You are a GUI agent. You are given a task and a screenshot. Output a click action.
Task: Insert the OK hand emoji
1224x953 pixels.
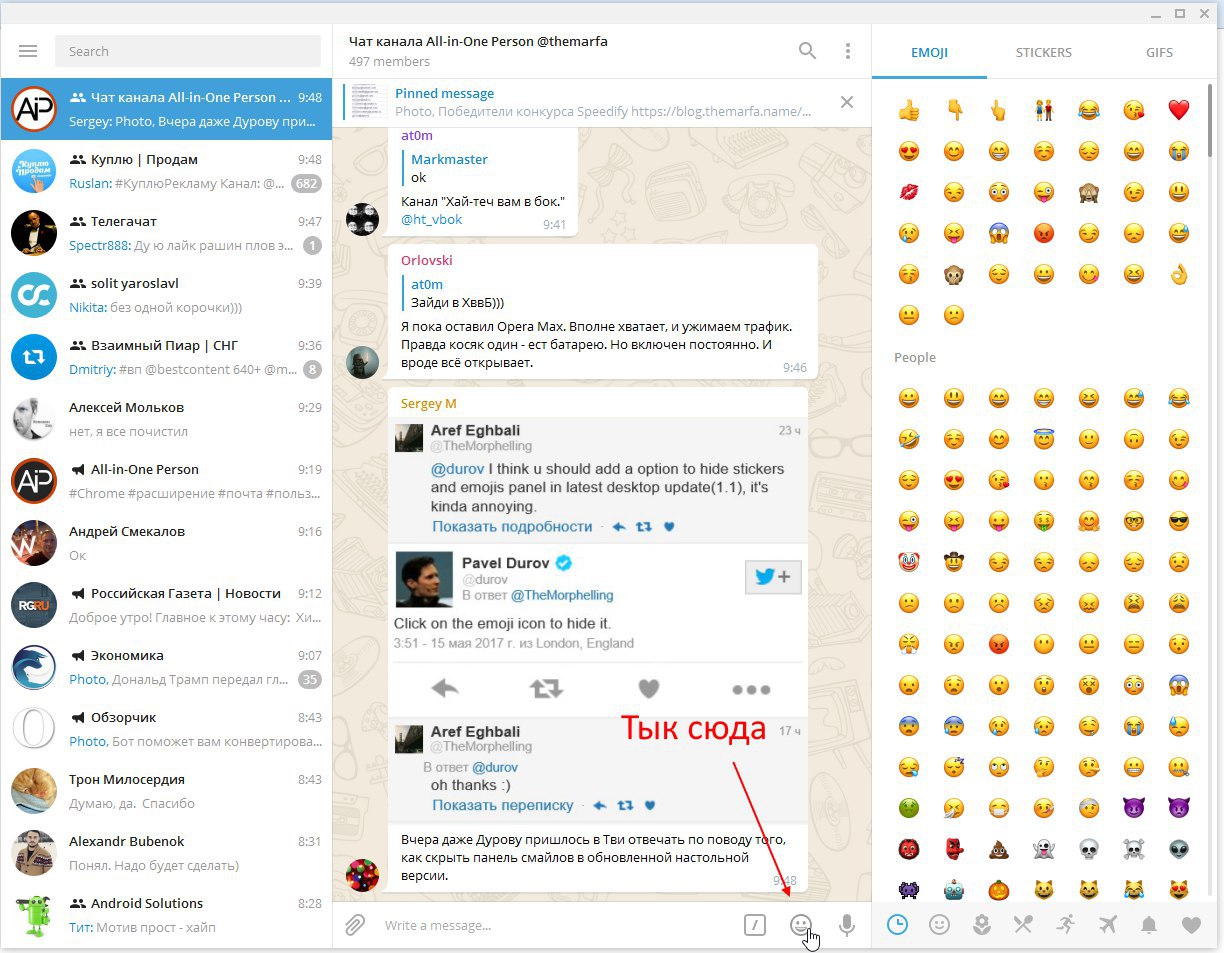tap(1179, 274)
